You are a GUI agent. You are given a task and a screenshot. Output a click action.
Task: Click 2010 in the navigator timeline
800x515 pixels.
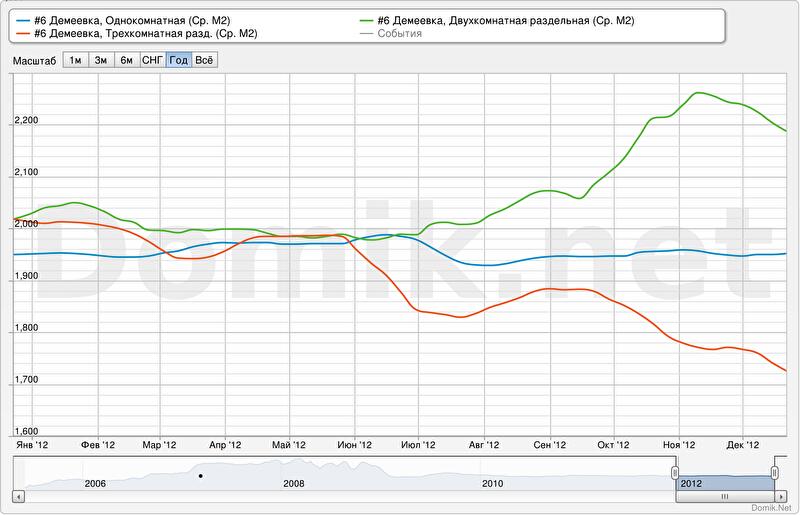point(493,483)
